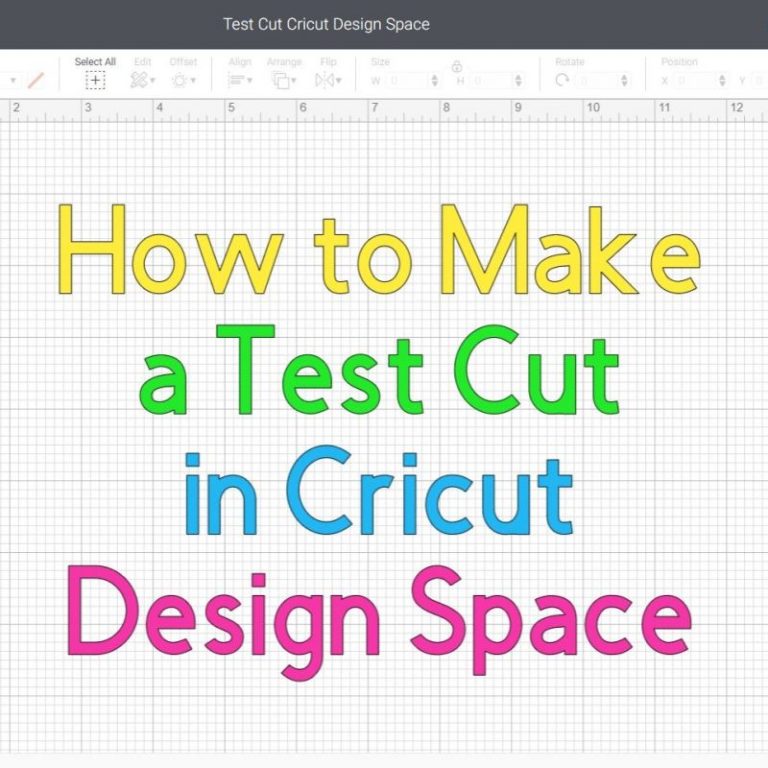Click into the Width size field
The image size is (768, 768).
tap(406, 80)
